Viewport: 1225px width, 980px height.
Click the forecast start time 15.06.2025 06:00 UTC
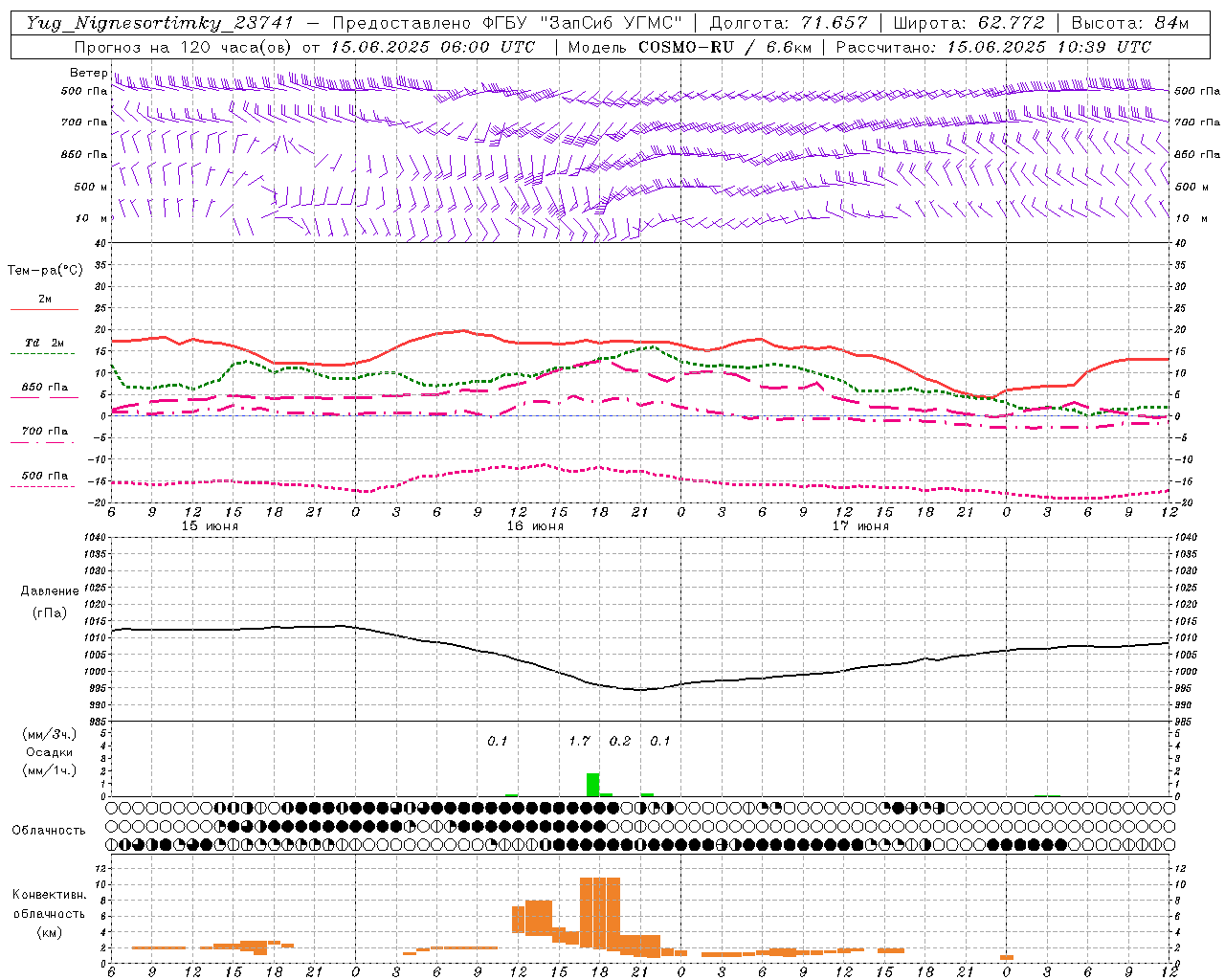coord(434,47)
